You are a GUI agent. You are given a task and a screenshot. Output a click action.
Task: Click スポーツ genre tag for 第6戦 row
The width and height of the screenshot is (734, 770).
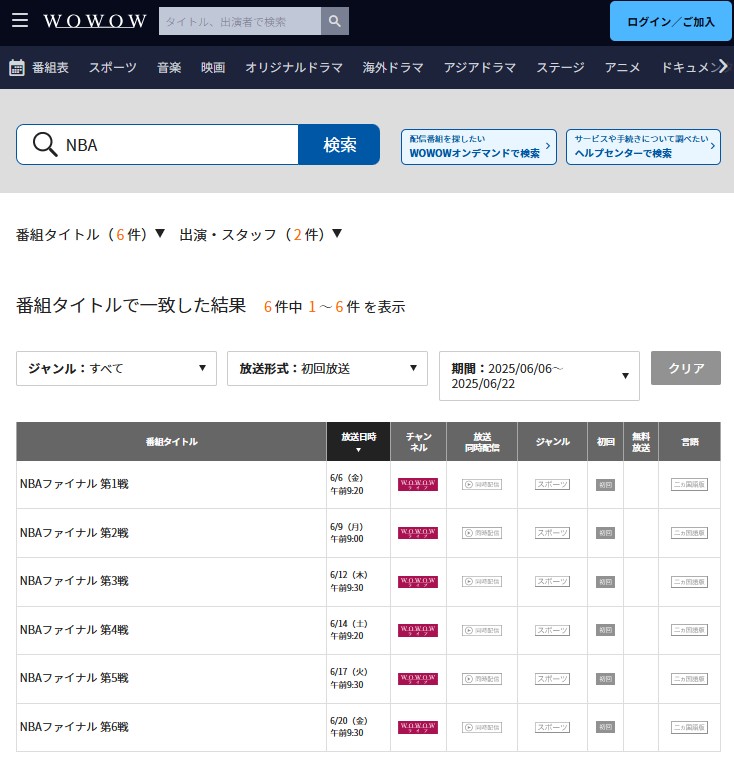click(x=552, y=727)
